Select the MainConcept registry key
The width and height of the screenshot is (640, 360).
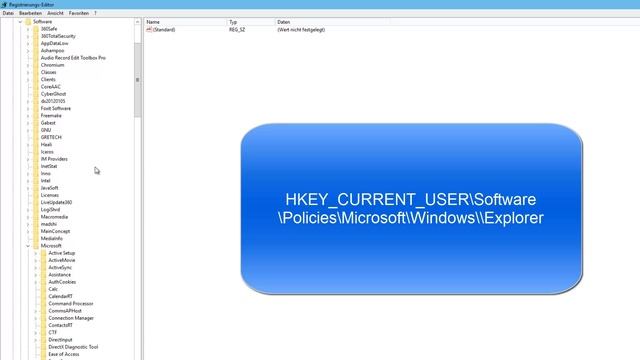(x=56, y=231)
